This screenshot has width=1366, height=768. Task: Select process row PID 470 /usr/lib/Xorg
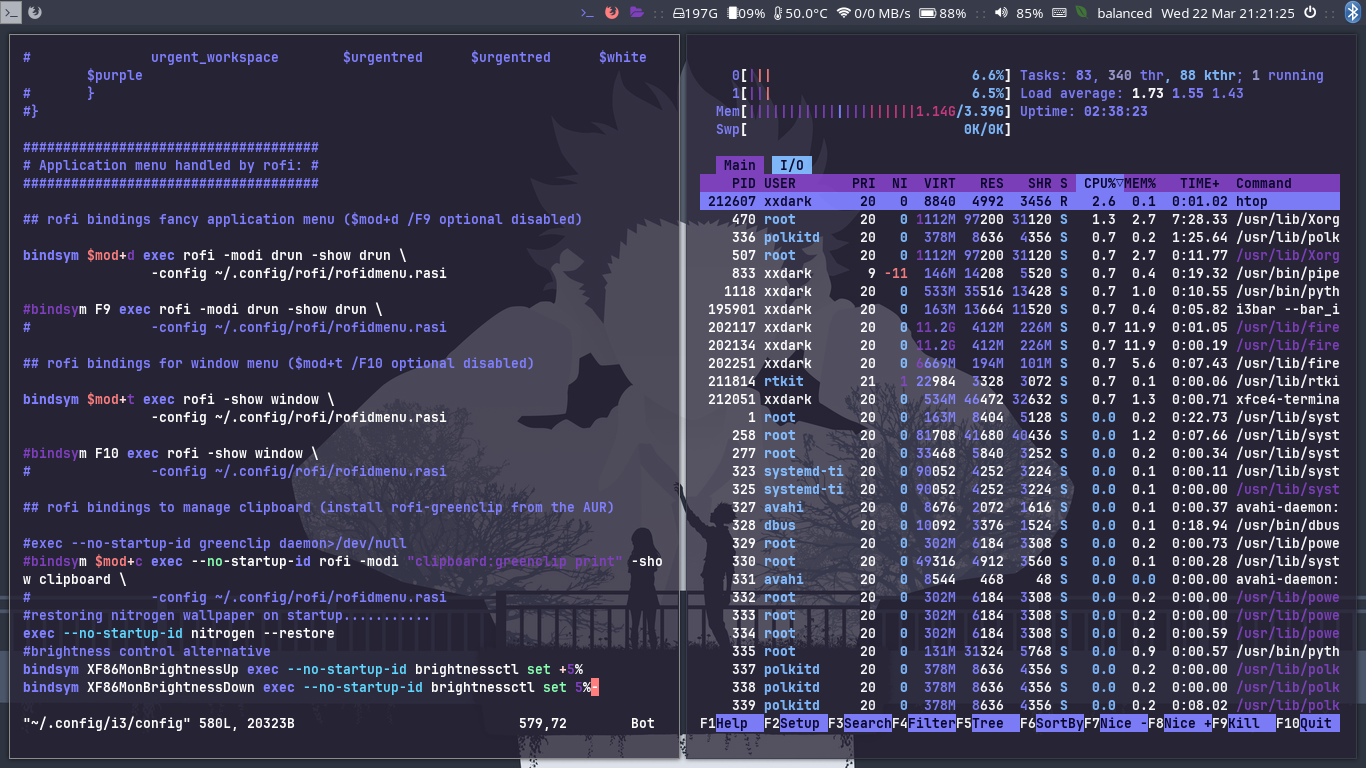[1020, 219]
